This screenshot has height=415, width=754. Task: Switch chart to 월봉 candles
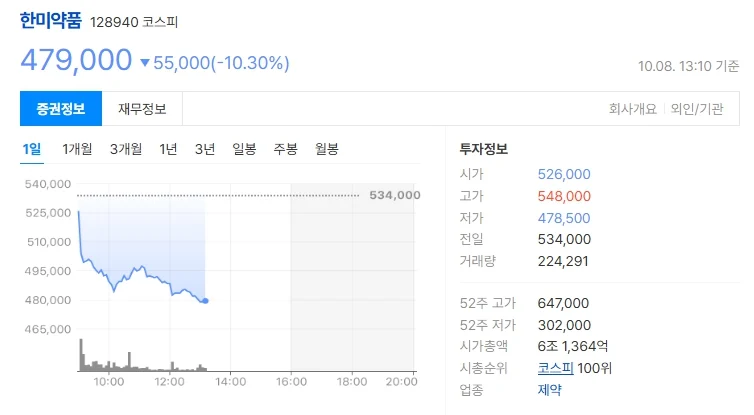(x=327, y=149)
